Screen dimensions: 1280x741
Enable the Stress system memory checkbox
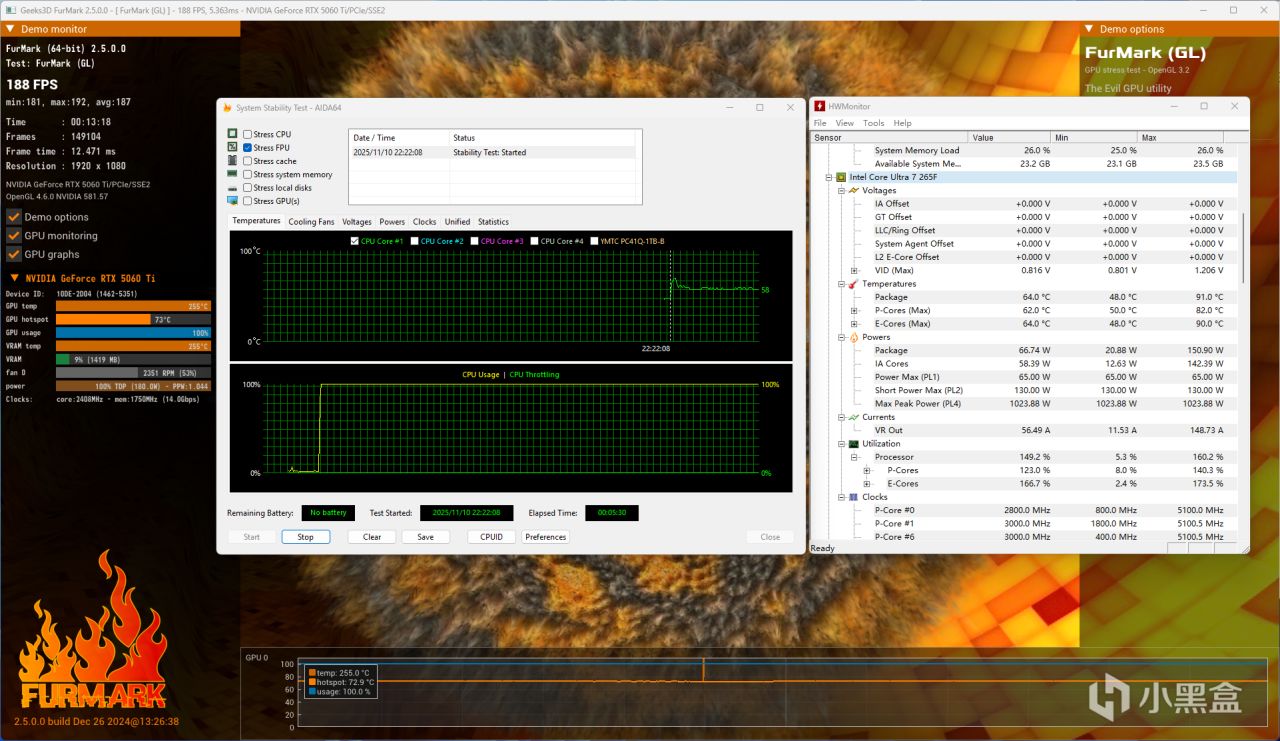point(247,174)
